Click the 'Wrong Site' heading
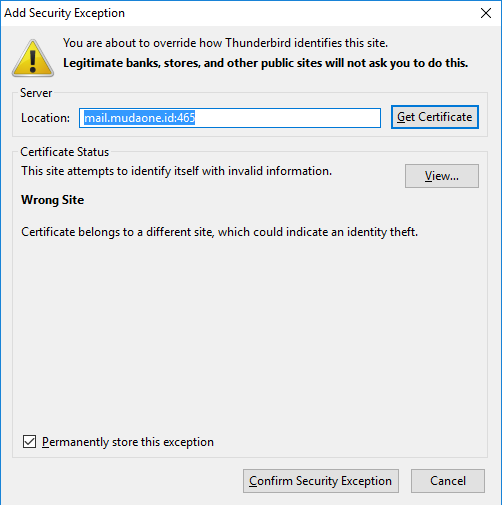Screen dimensions: 502x505 [x=52, y=200]
